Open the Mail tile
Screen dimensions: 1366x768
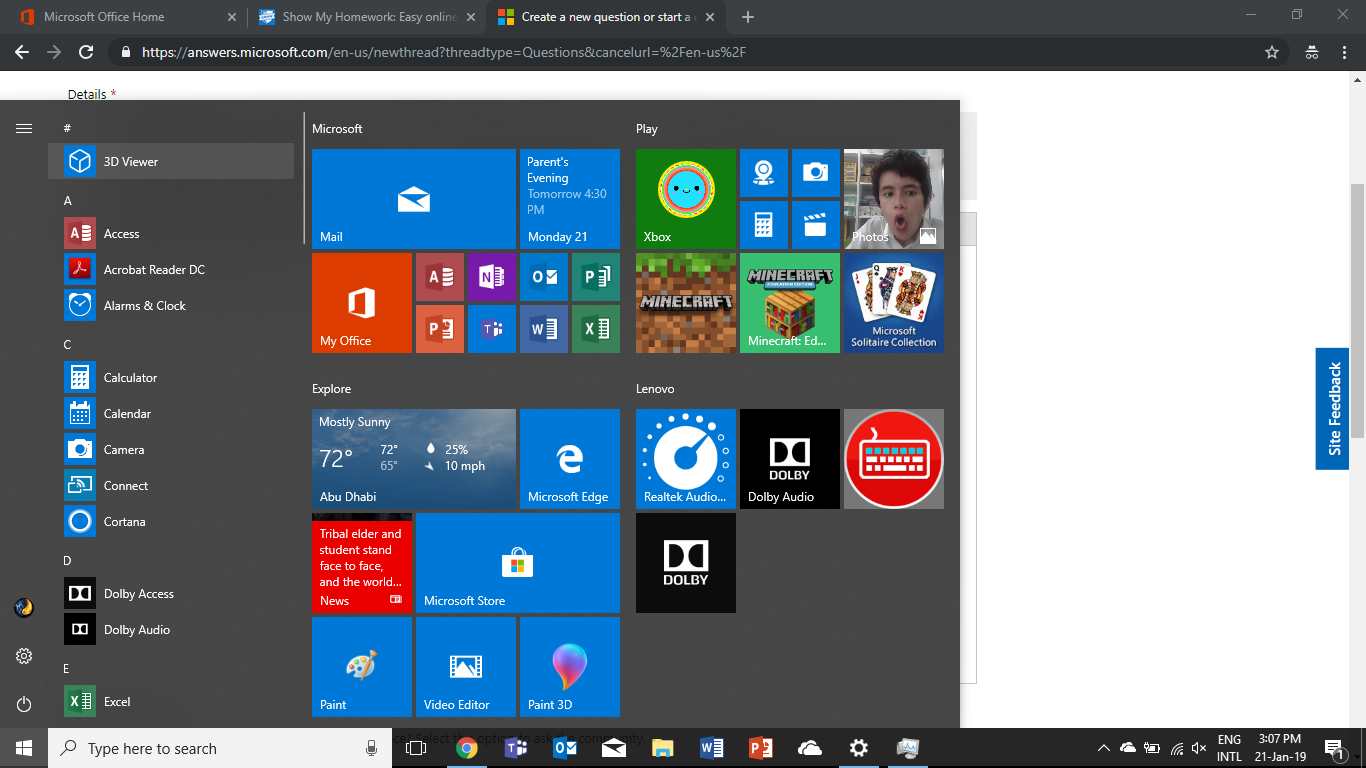[x=414, y=199]
